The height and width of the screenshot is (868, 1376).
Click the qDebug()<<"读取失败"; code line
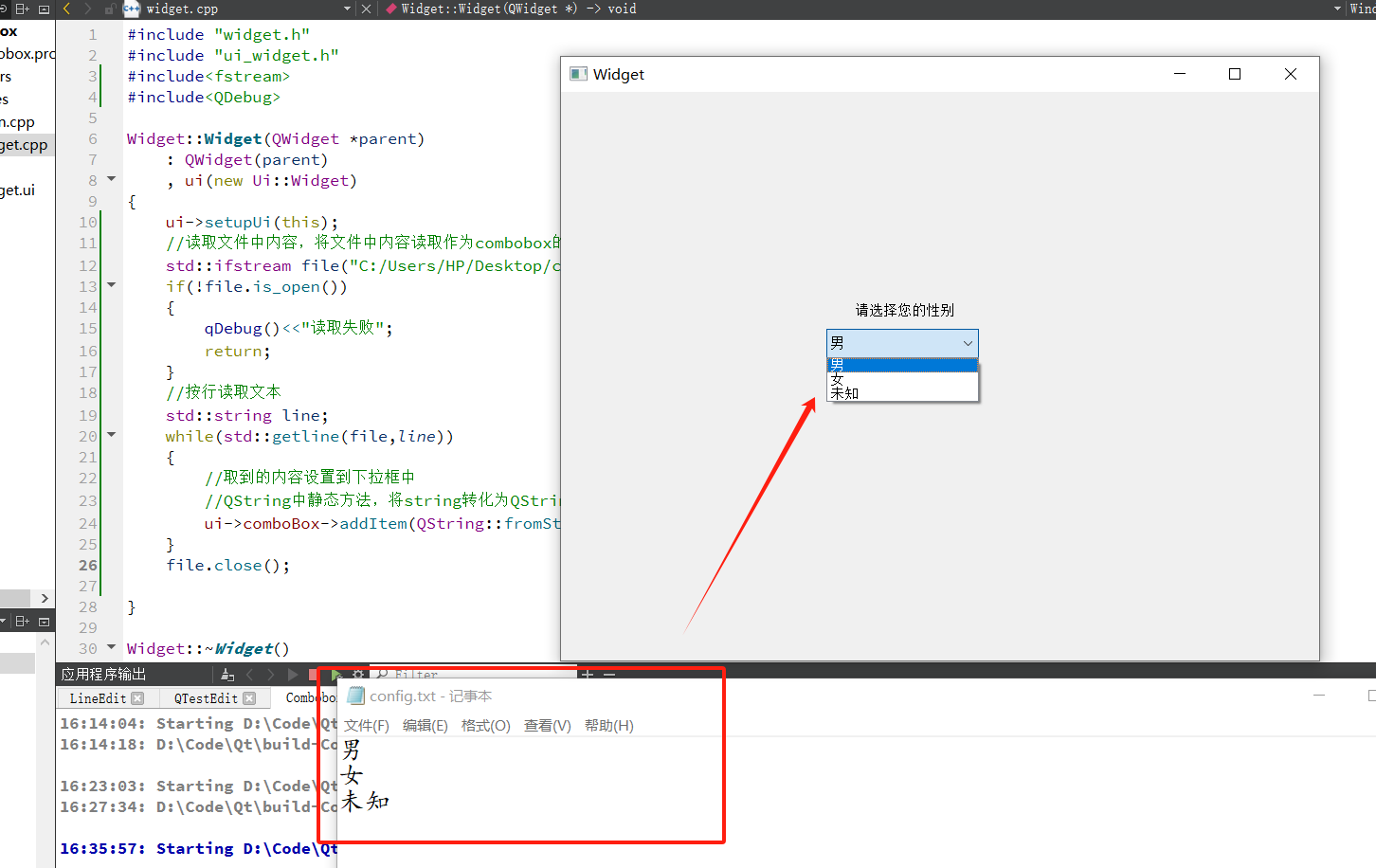(x=299, y=328)
